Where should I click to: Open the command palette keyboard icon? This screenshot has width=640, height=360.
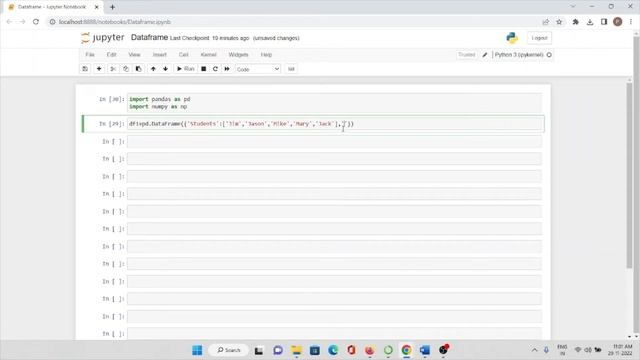(x=291, y=69)
